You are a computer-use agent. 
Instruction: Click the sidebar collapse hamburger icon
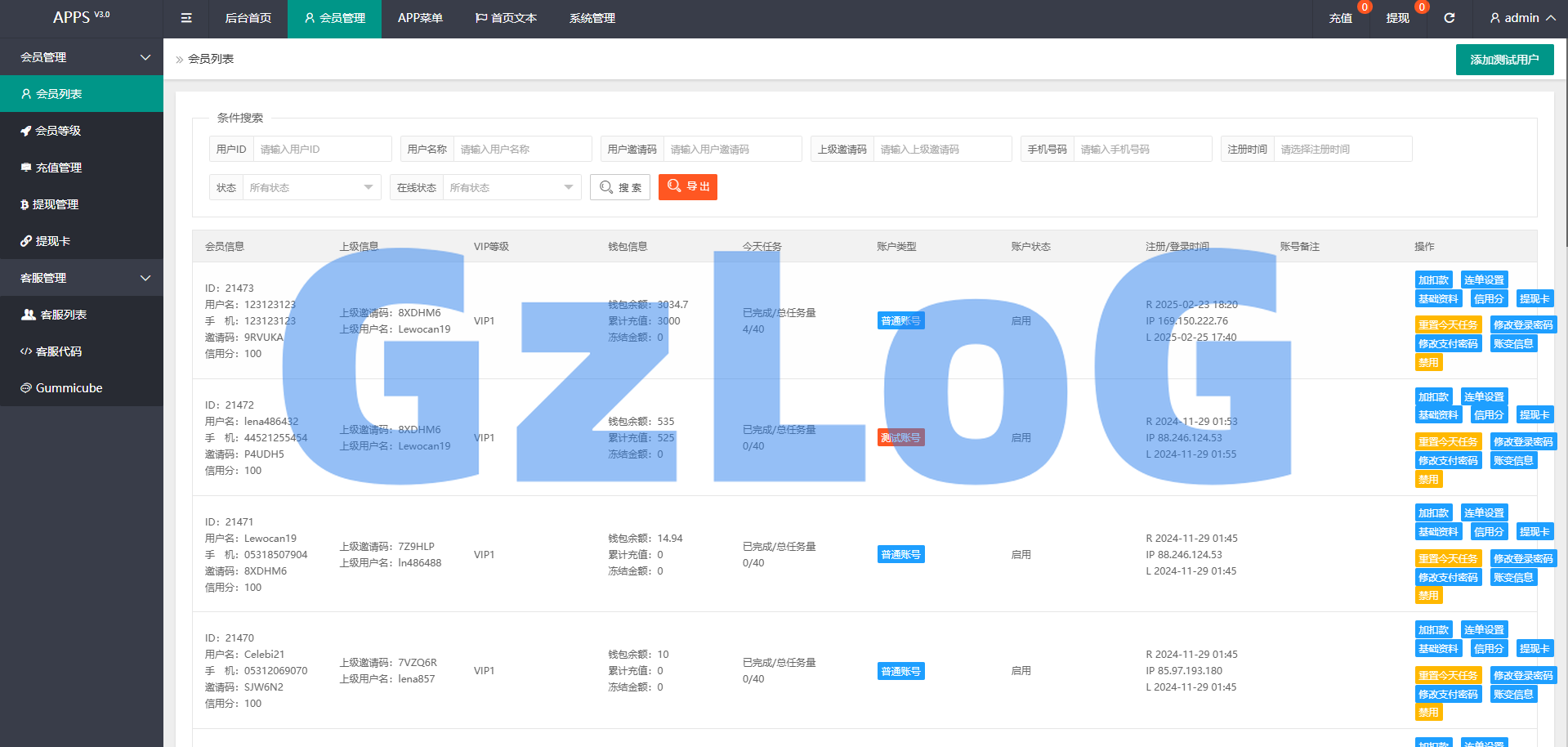point(186,18)
